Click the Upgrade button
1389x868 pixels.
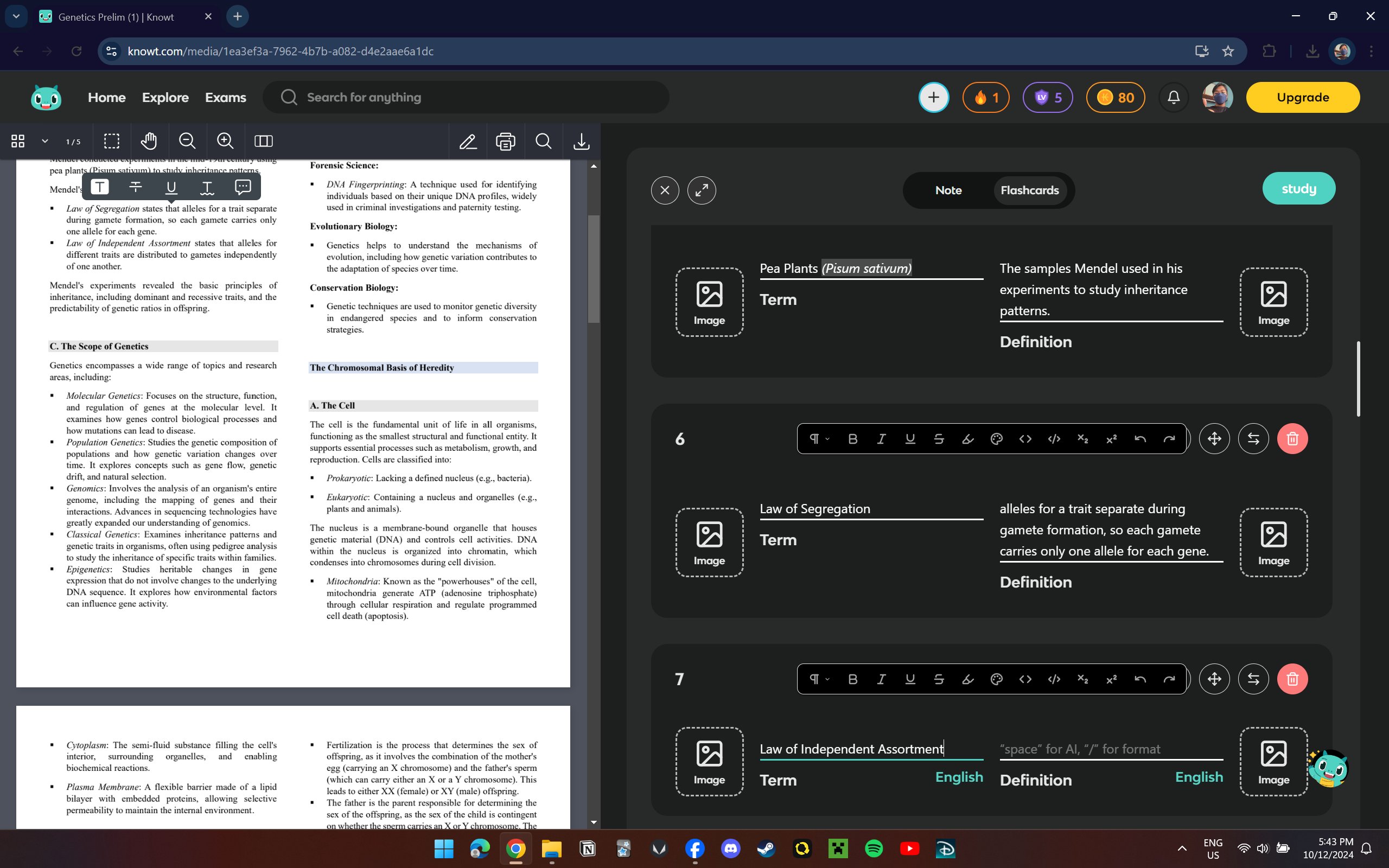pyautogui.click(x=1303, y=97)
